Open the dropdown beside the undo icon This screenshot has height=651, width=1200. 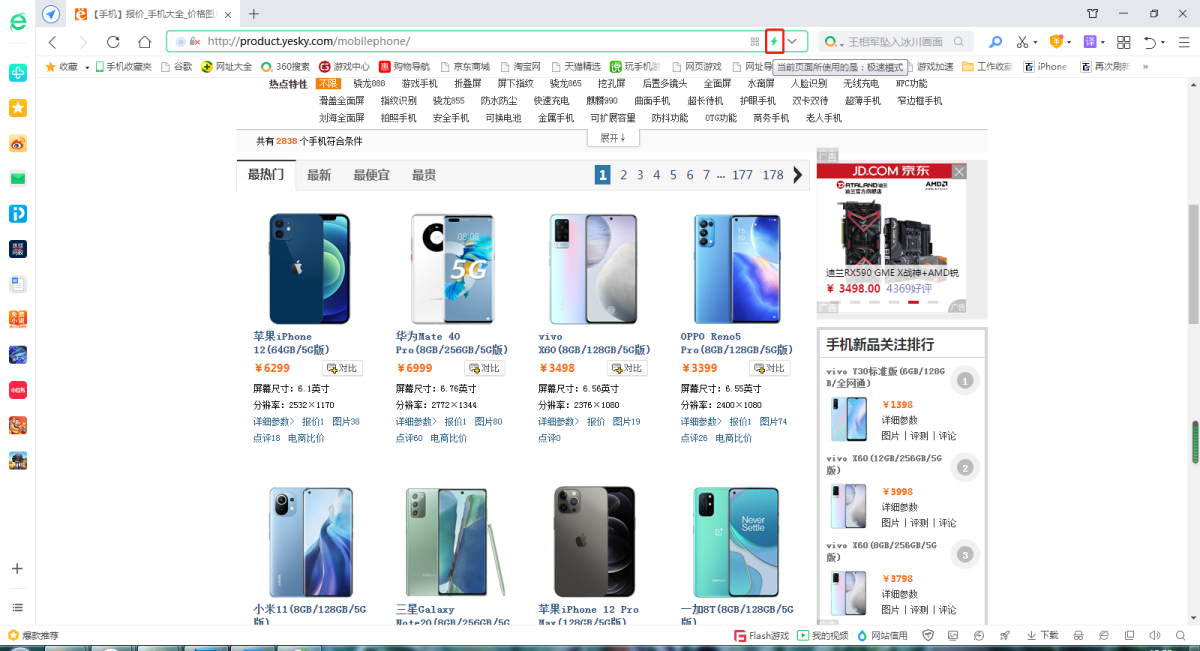1165,42
